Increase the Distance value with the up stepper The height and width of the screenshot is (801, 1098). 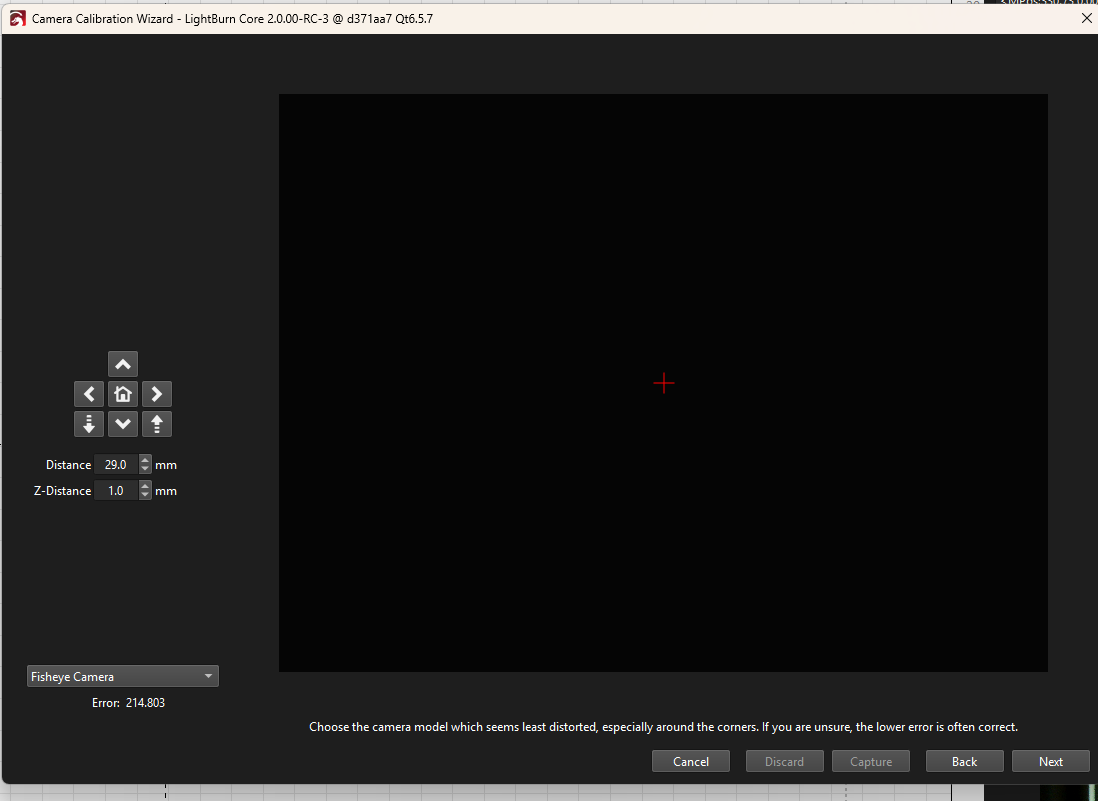(146, 460)
